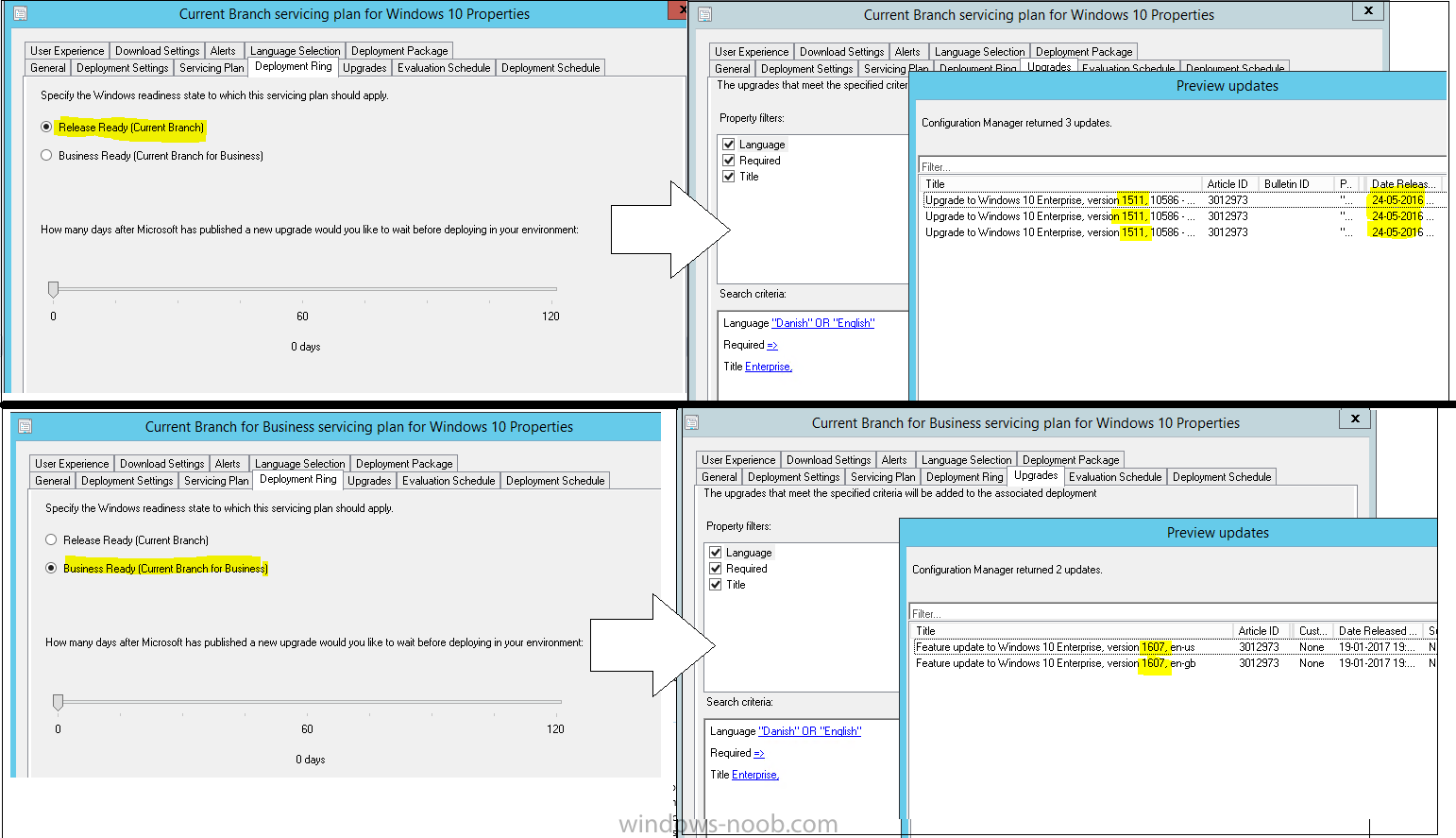This screenshot has height=838, width=1456.
Task: Open Servicing Plan tab in Business Deployment Ring window
Action: pos(216,481)
